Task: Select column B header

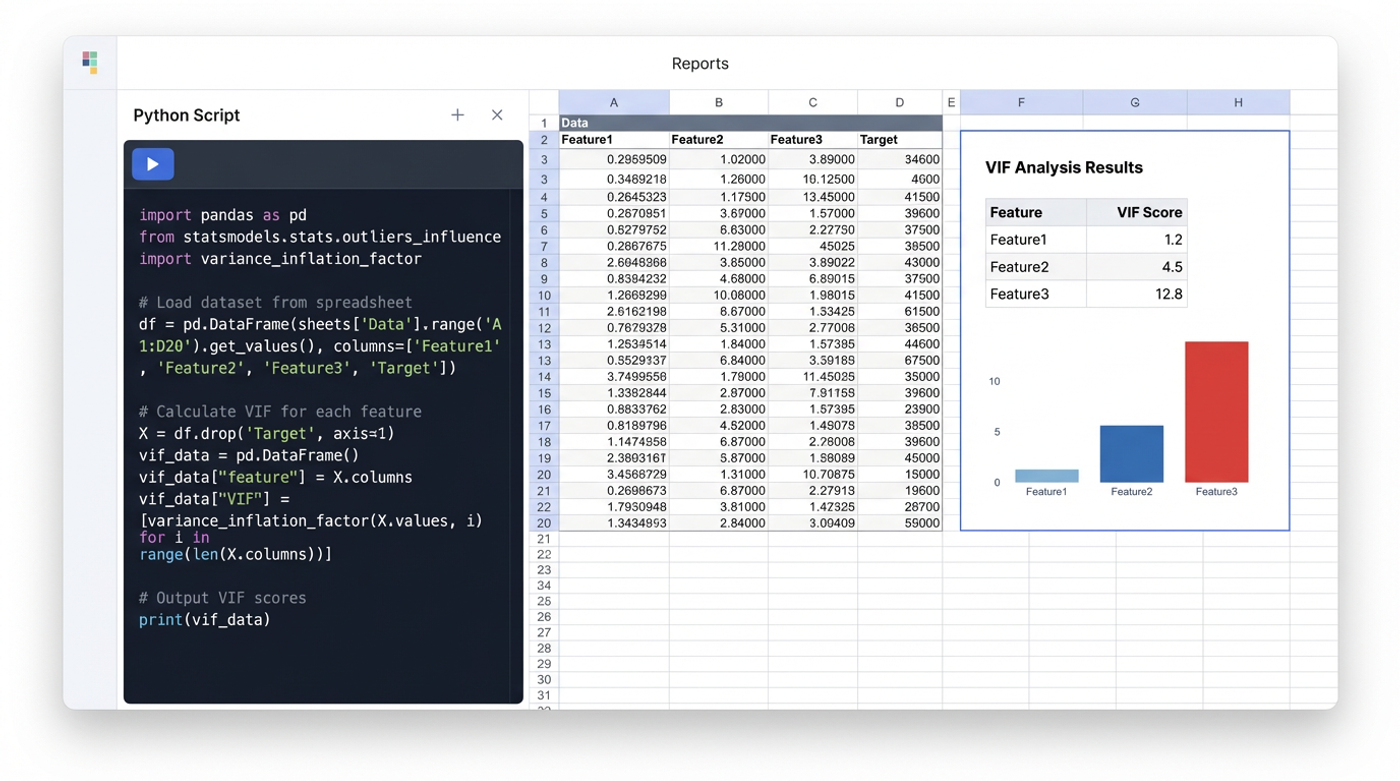Action: click(718, 102)
